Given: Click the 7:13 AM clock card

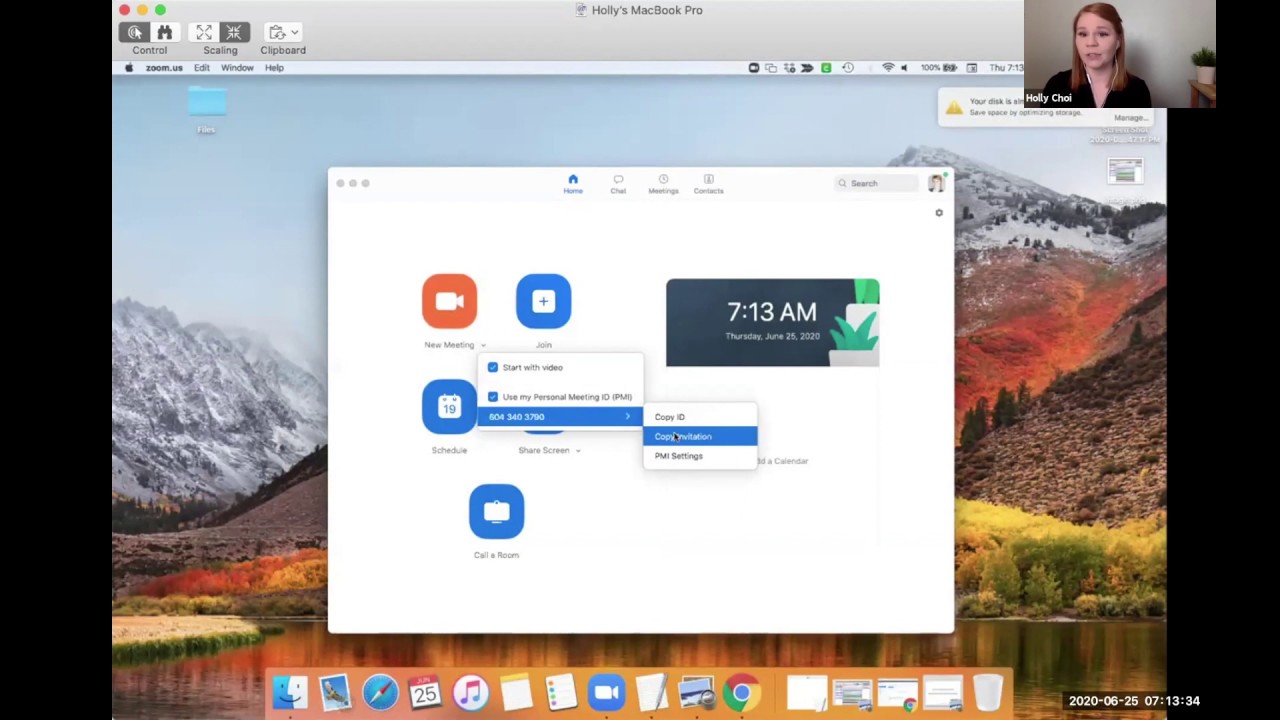Looking at the screenshot, I should [772, 322].
